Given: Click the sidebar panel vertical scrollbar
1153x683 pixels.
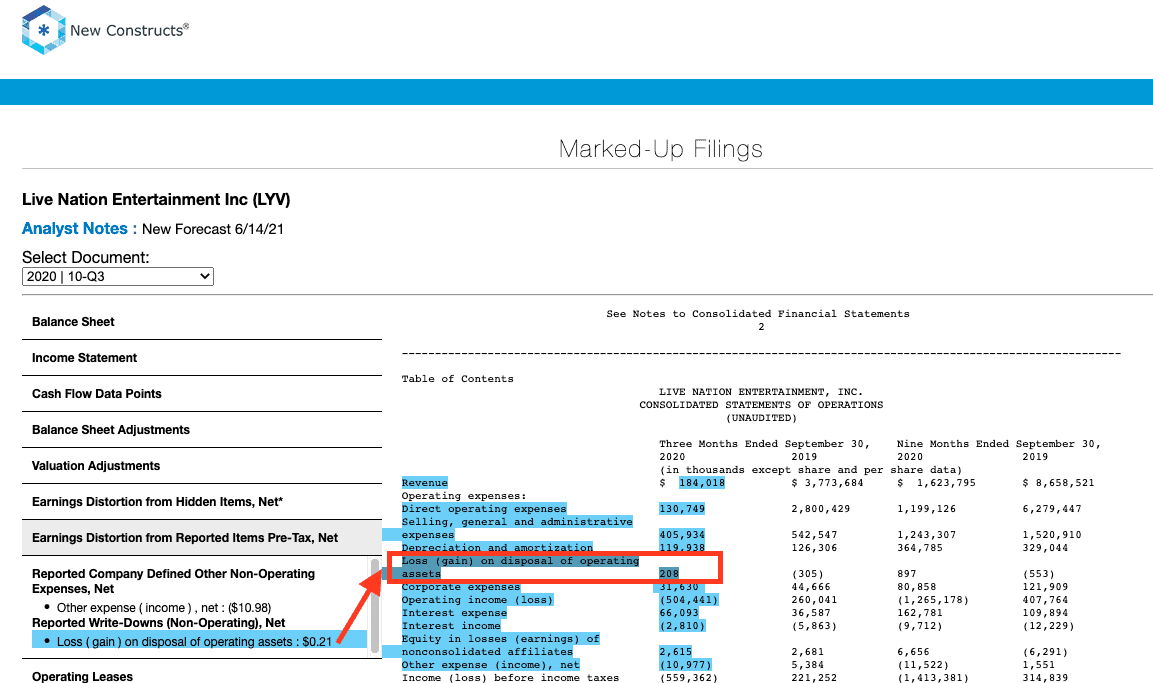Looking at the screenshot, I should click(375, 606).
